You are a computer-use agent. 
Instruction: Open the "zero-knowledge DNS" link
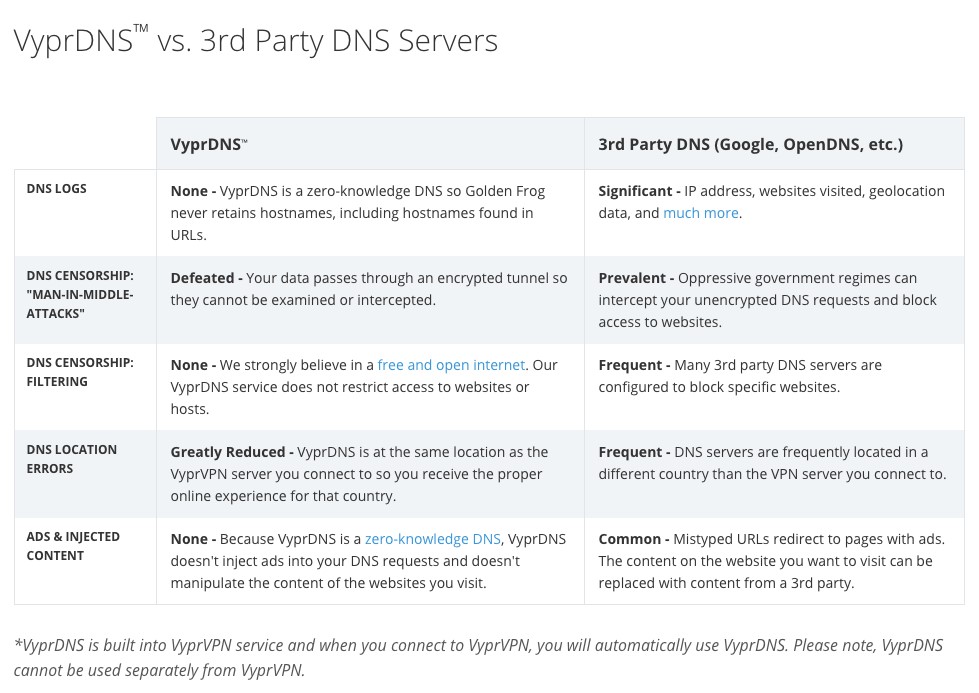(x=432, y=539)
